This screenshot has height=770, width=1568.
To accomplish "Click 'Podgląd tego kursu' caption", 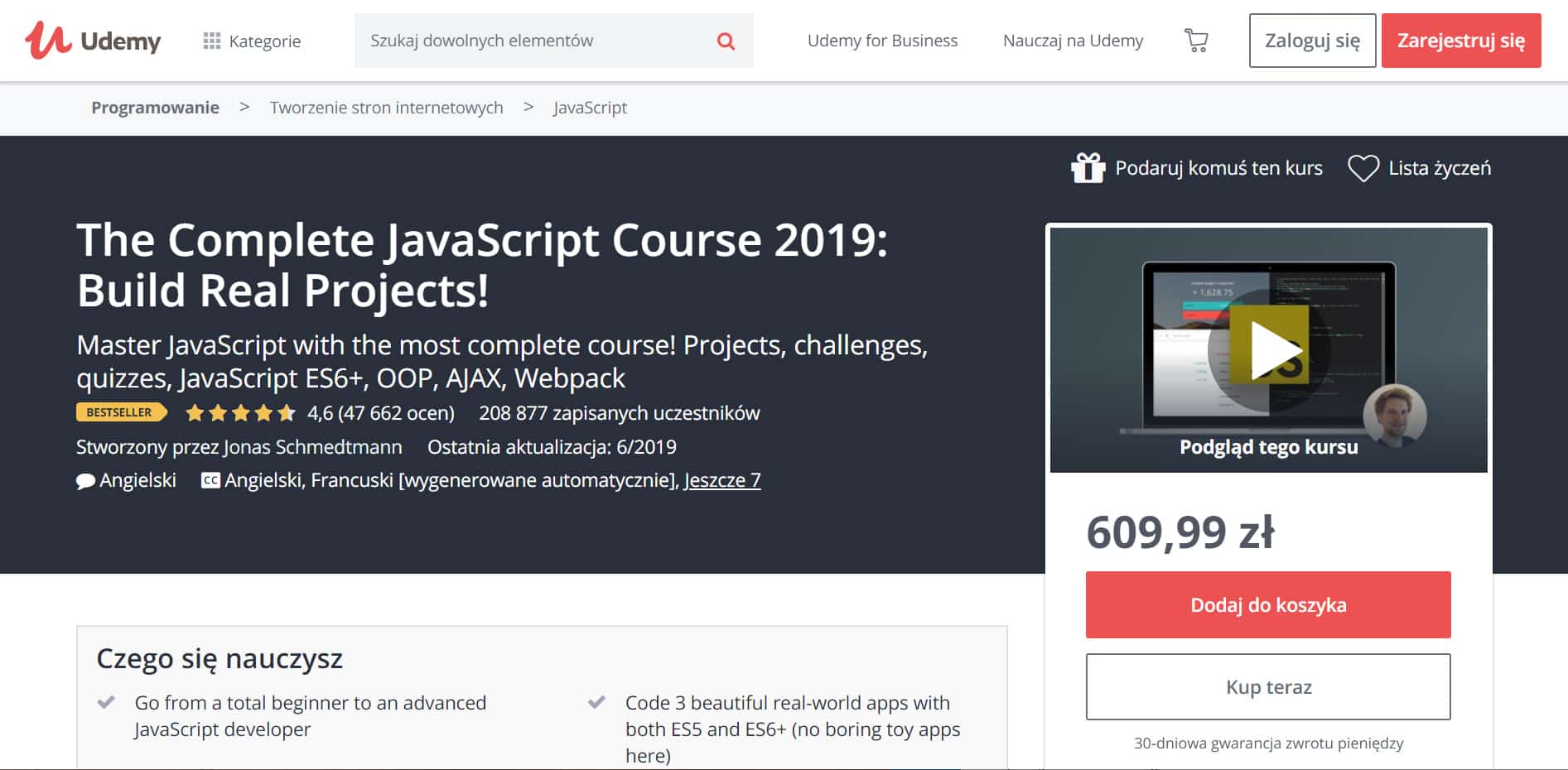I will 1268,447.
